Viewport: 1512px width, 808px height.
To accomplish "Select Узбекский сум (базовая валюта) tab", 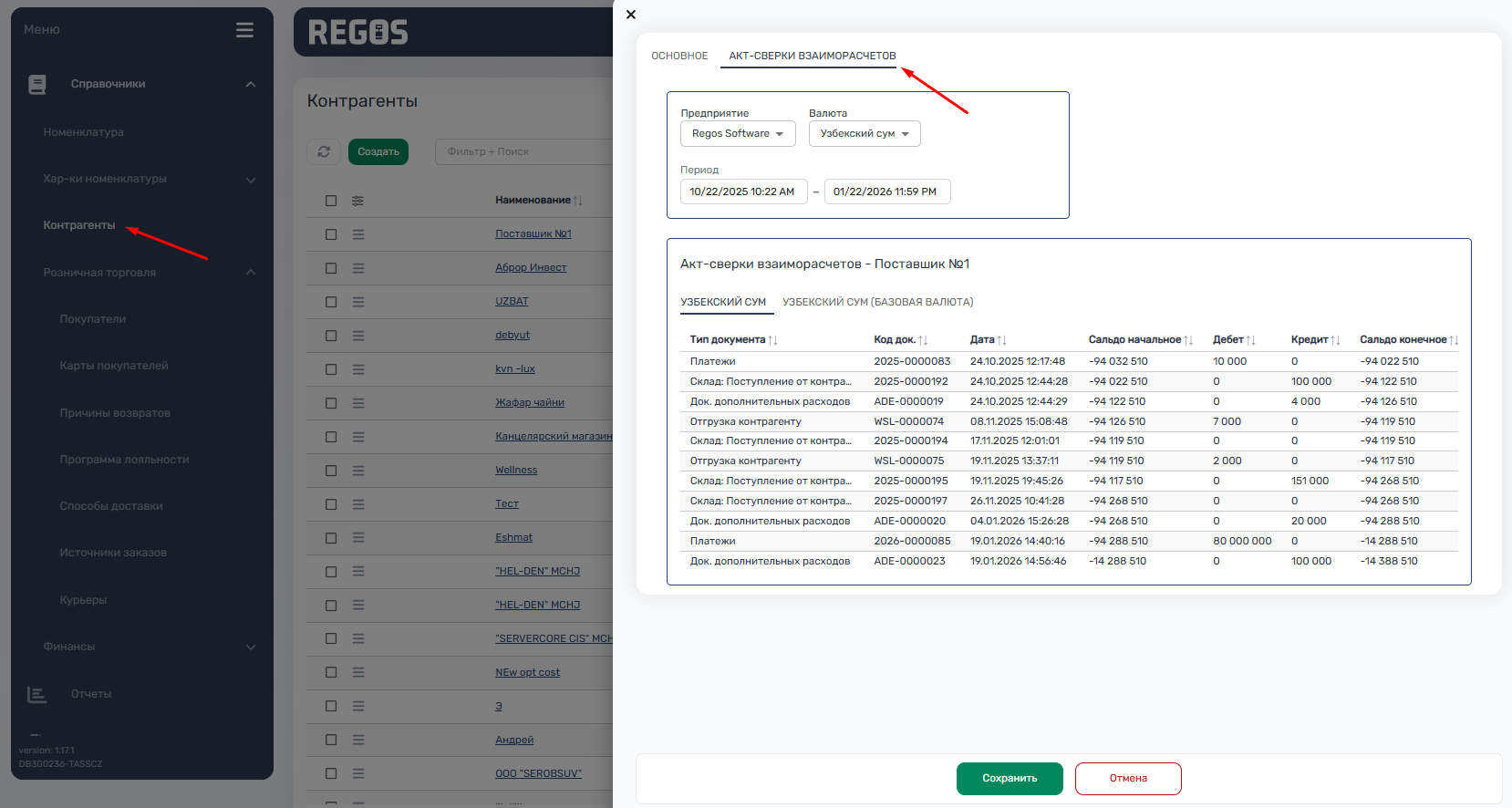I will point(877,302).
